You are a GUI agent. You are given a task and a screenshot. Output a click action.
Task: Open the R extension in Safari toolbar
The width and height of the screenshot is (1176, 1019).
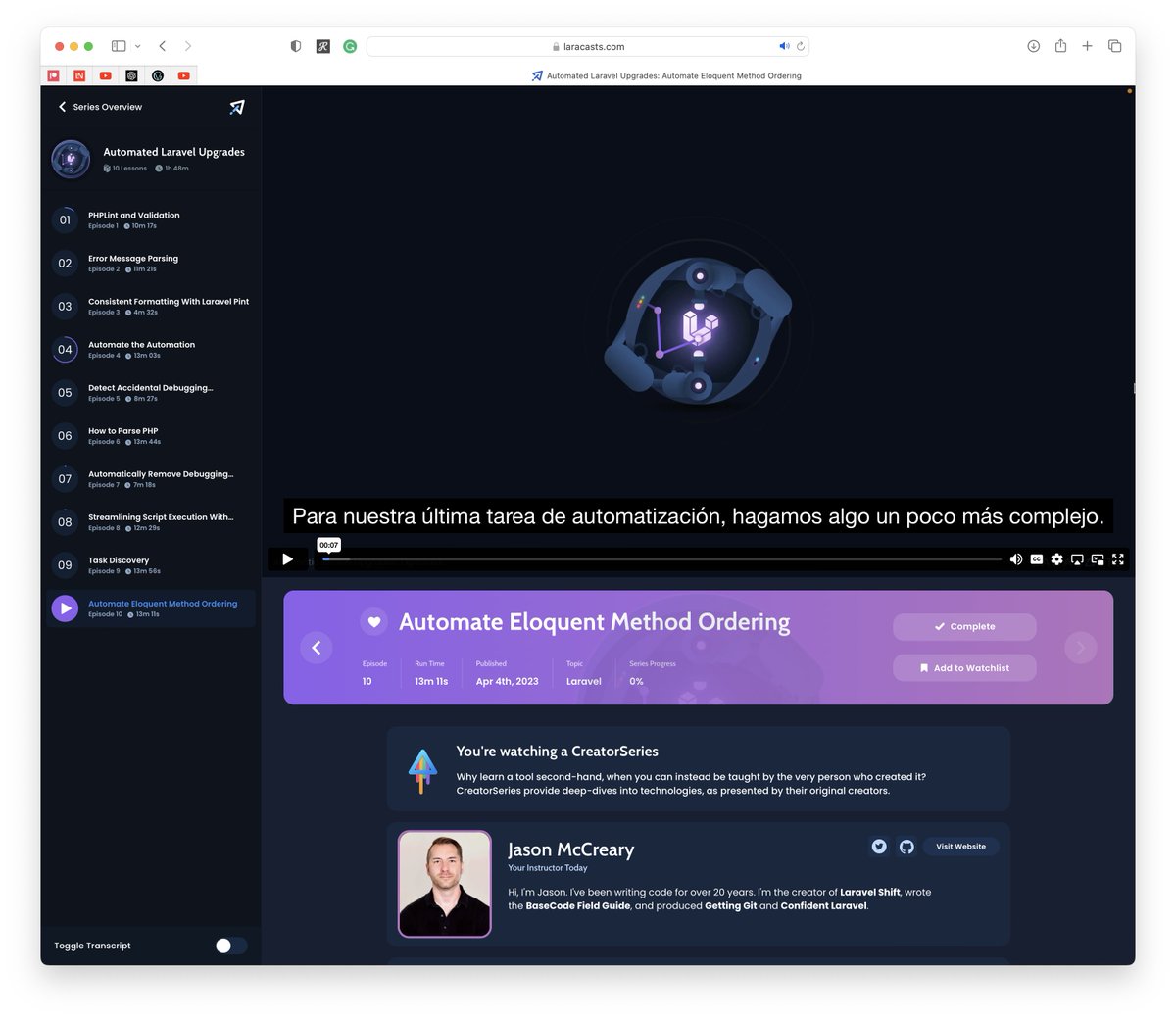point(322,46)
